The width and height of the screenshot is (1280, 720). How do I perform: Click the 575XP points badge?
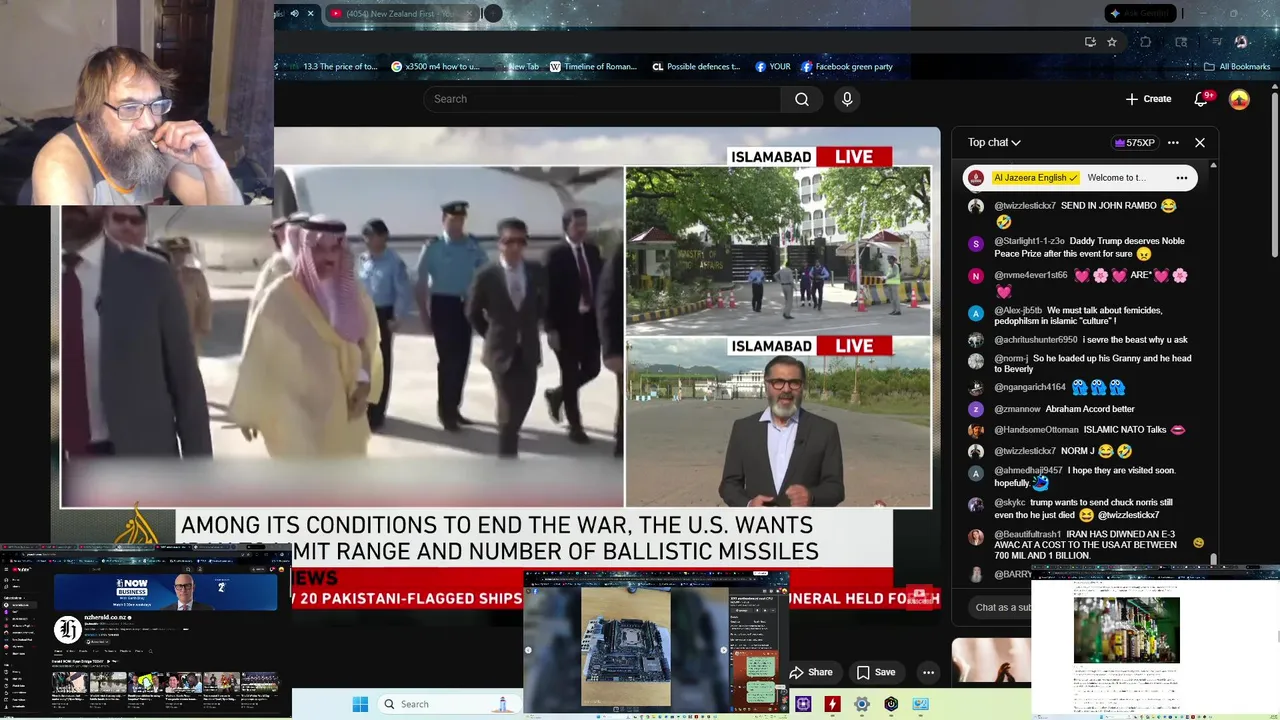pos(1134,142)
